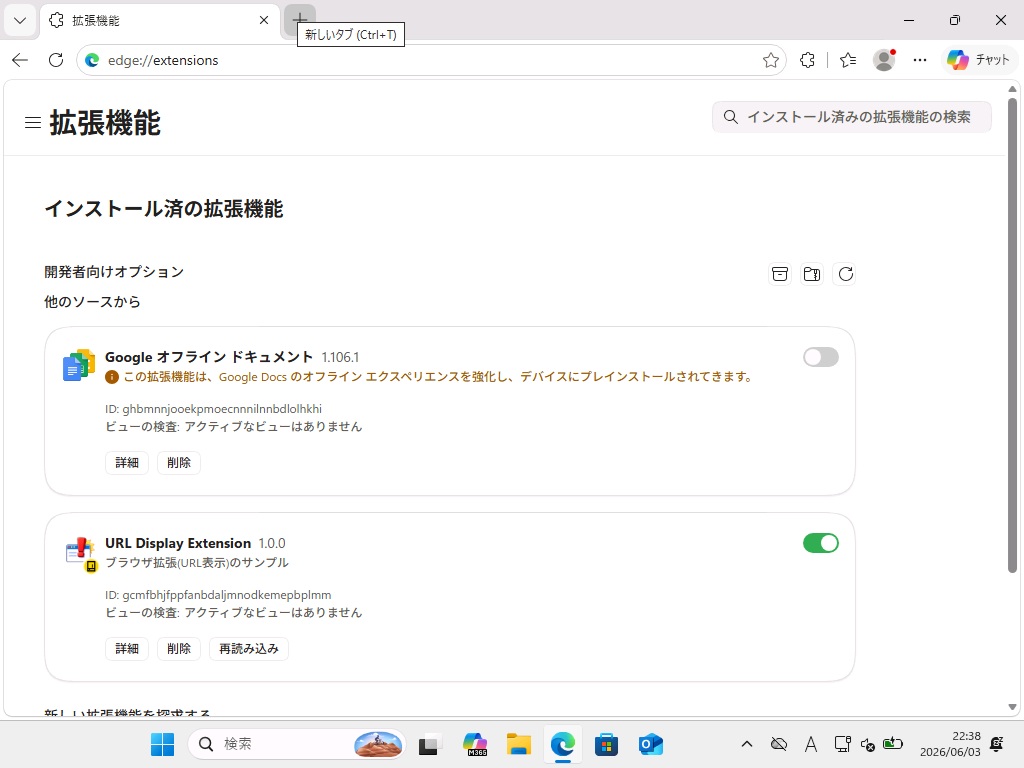This screenshot has width=1024, height=768.
Task: Open Microsoft Store from the taskbar
Action: (x=607, y=744)
